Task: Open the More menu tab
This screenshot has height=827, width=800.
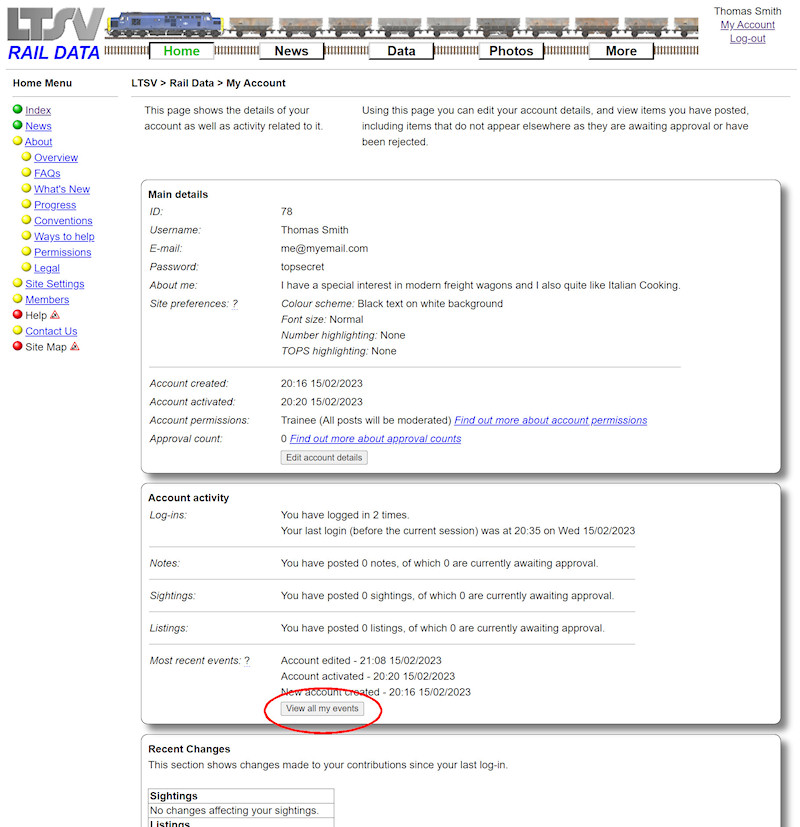Action: (620, 50)
